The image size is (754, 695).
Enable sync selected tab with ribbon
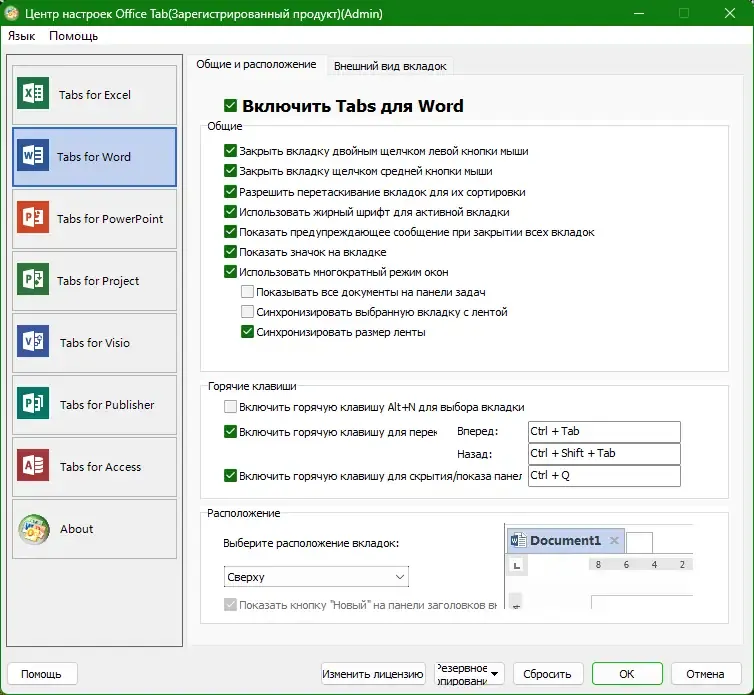point(247,312)
